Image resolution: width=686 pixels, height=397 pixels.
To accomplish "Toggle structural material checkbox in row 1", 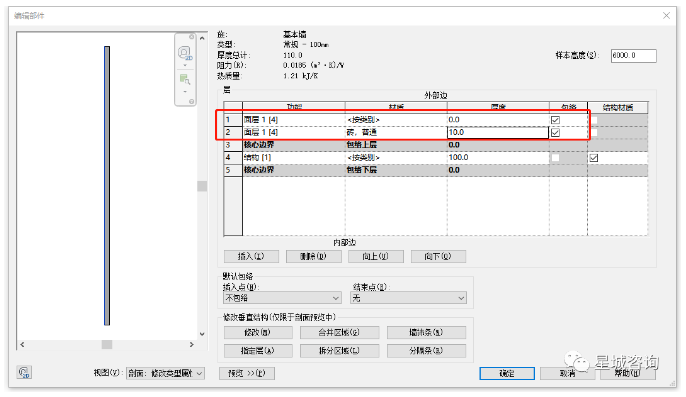I will point(594,120).
